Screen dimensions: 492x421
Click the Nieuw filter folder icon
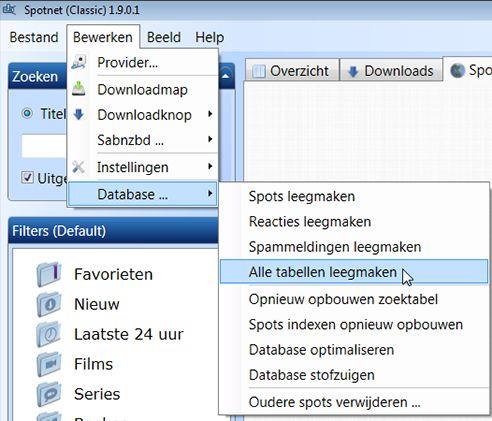pyautogui.click(x=48, y=304)
